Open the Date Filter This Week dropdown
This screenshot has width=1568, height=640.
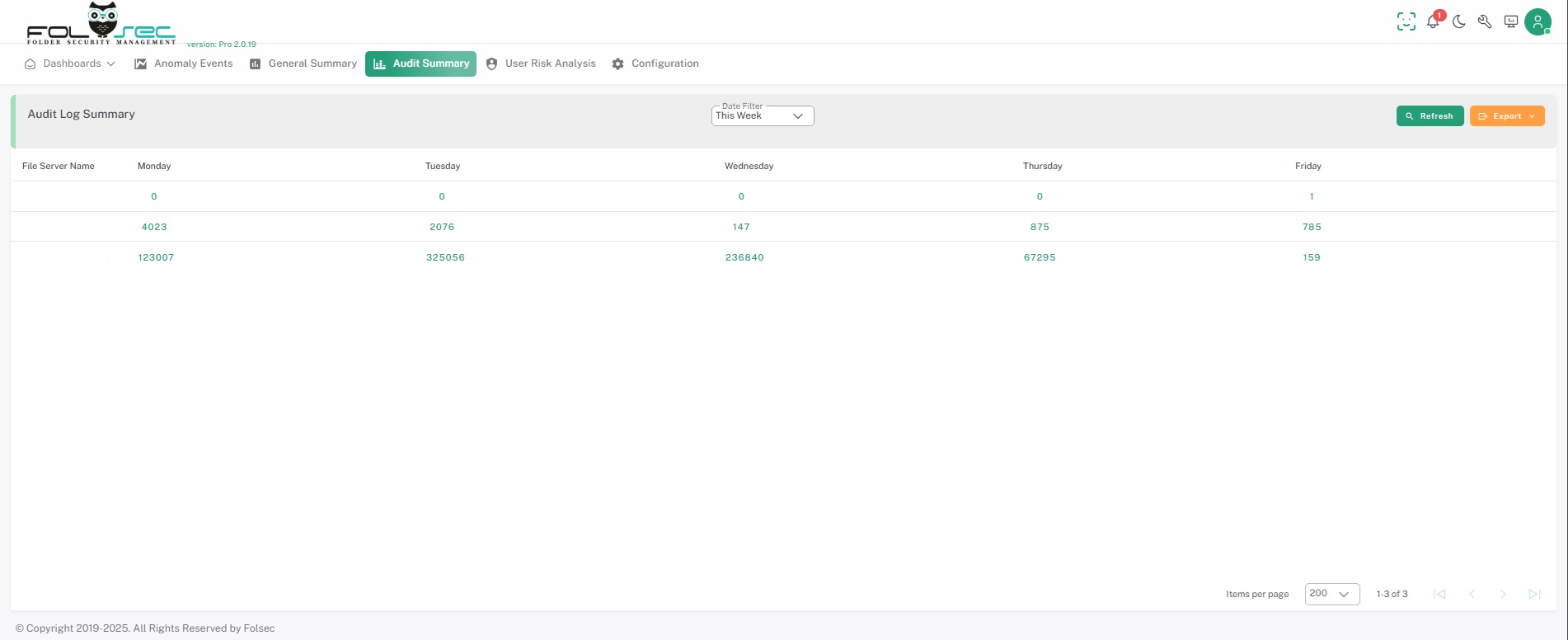tap(763, 116)
